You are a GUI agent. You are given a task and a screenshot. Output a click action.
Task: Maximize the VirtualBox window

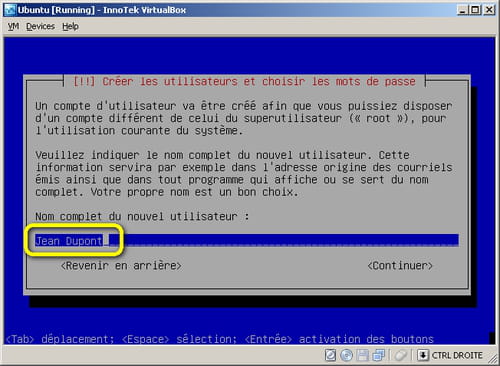475,10
